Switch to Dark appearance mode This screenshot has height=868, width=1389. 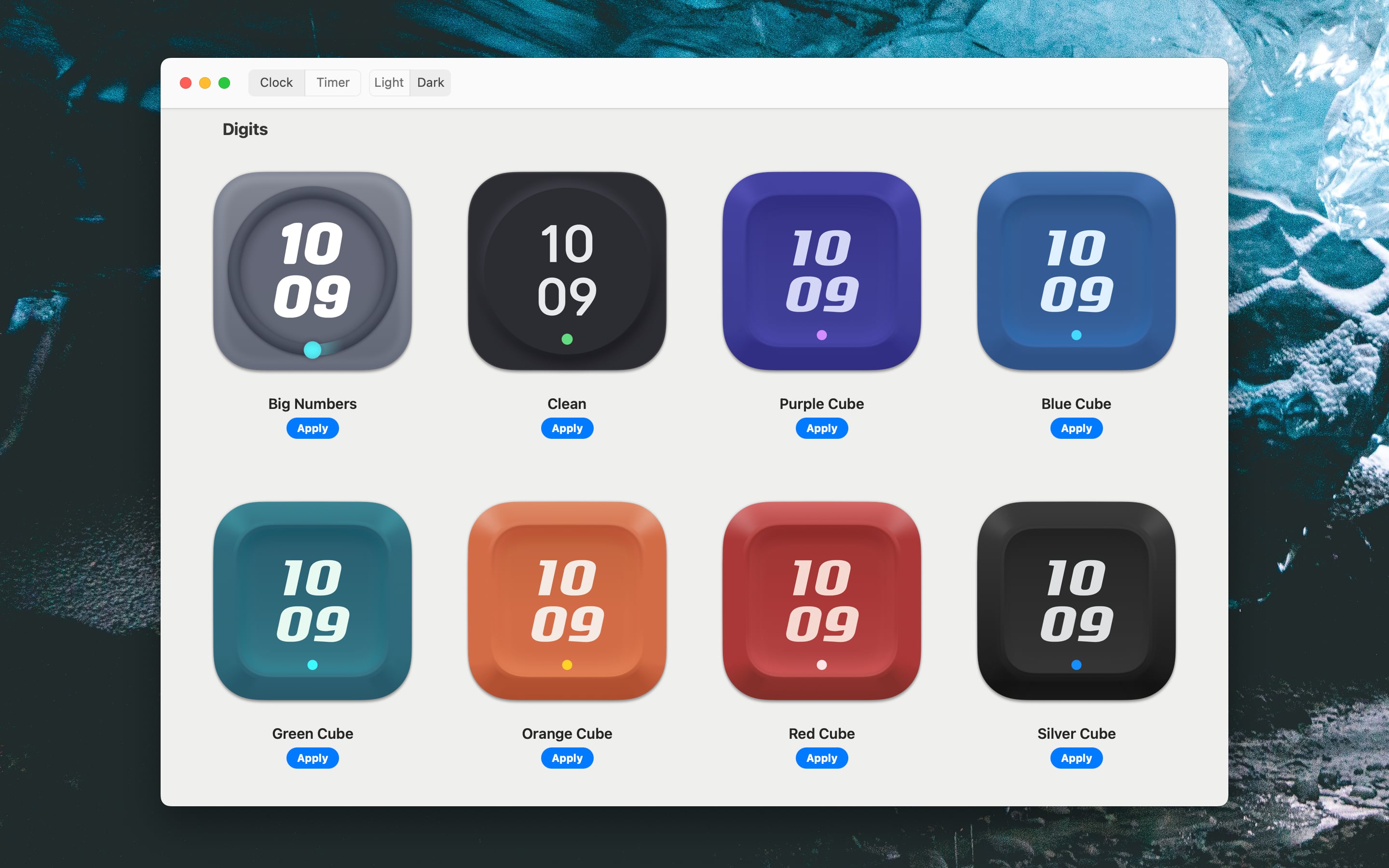[x=431, y=82]
